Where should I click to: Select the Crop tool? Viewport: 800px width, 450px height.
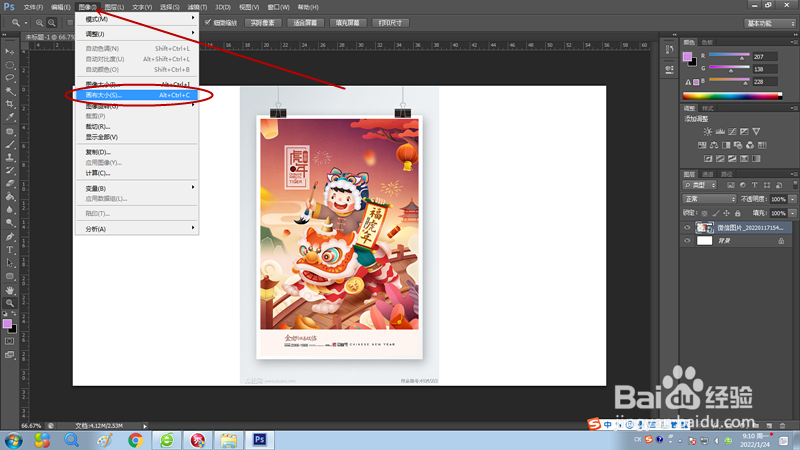[10, 104]
